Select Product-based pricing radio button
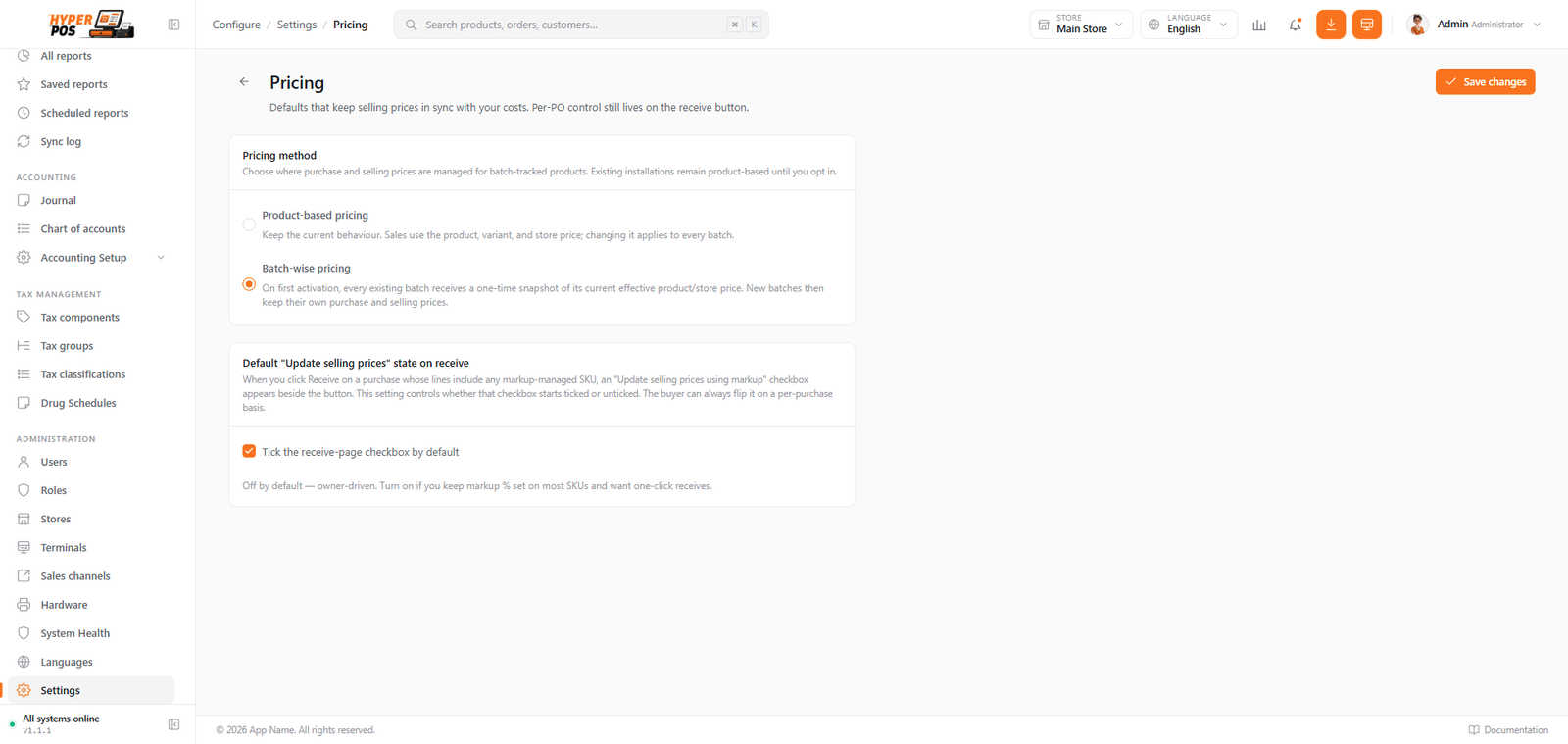Viewport: 1568px width, 744px height. click(249, 224)
